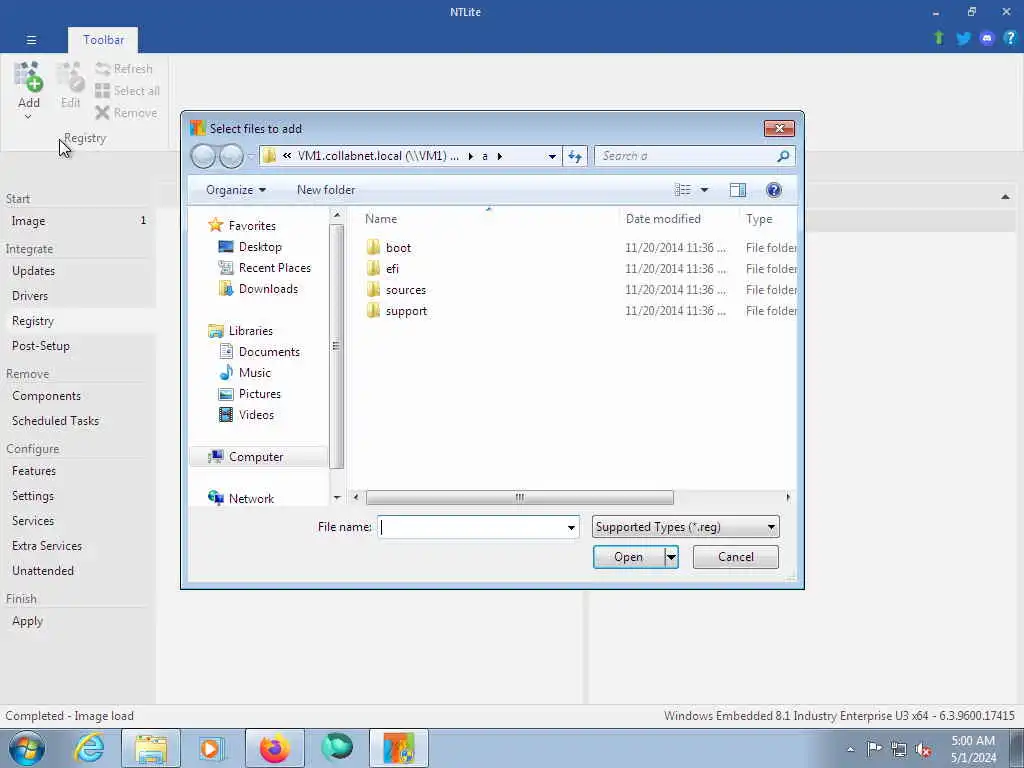Click the muted volume tray icon
1024x768 pixels.
click(x=923, y=749)
